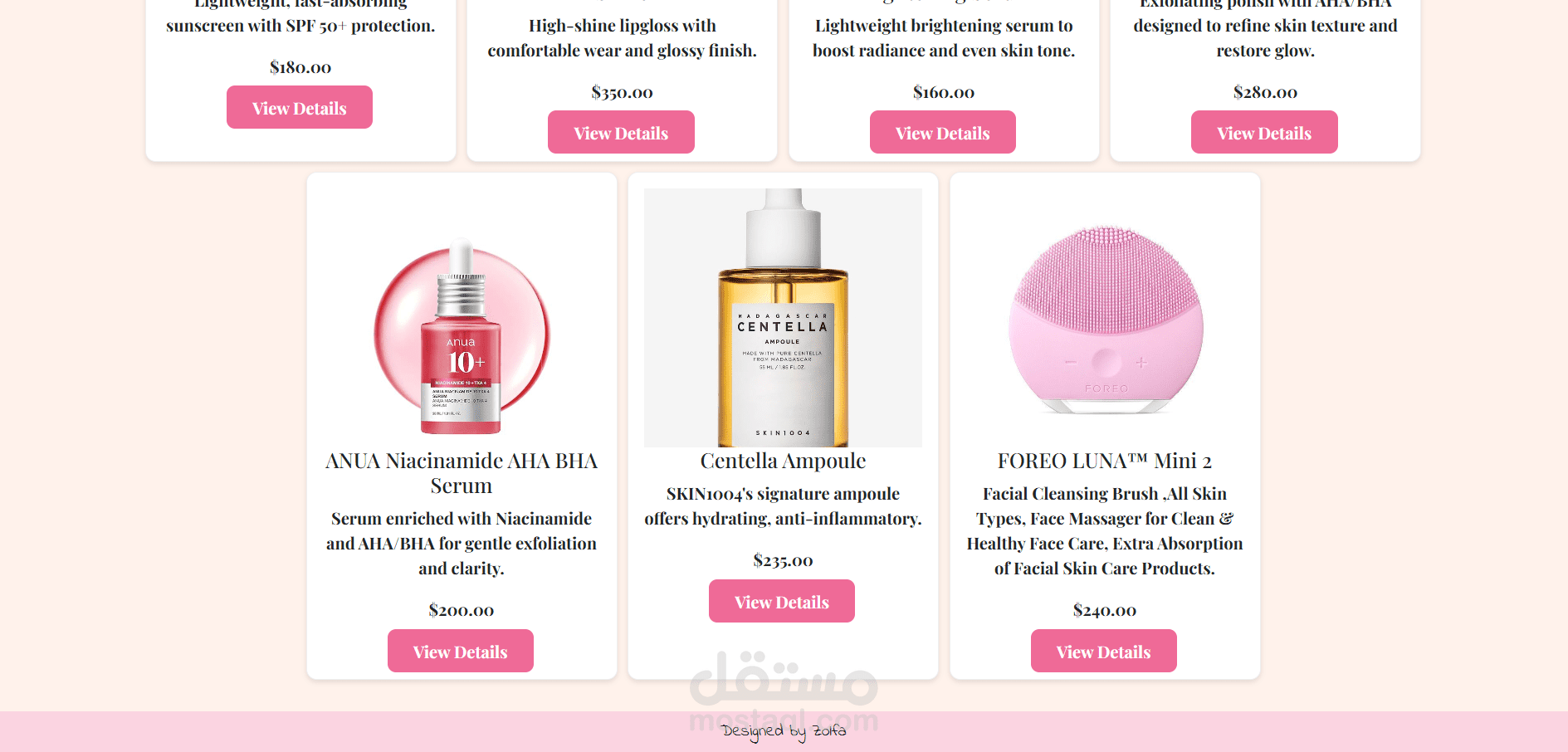Select the ANUA 10+ serum bottle image
The image size is (1568, 752).
point(462,337)
